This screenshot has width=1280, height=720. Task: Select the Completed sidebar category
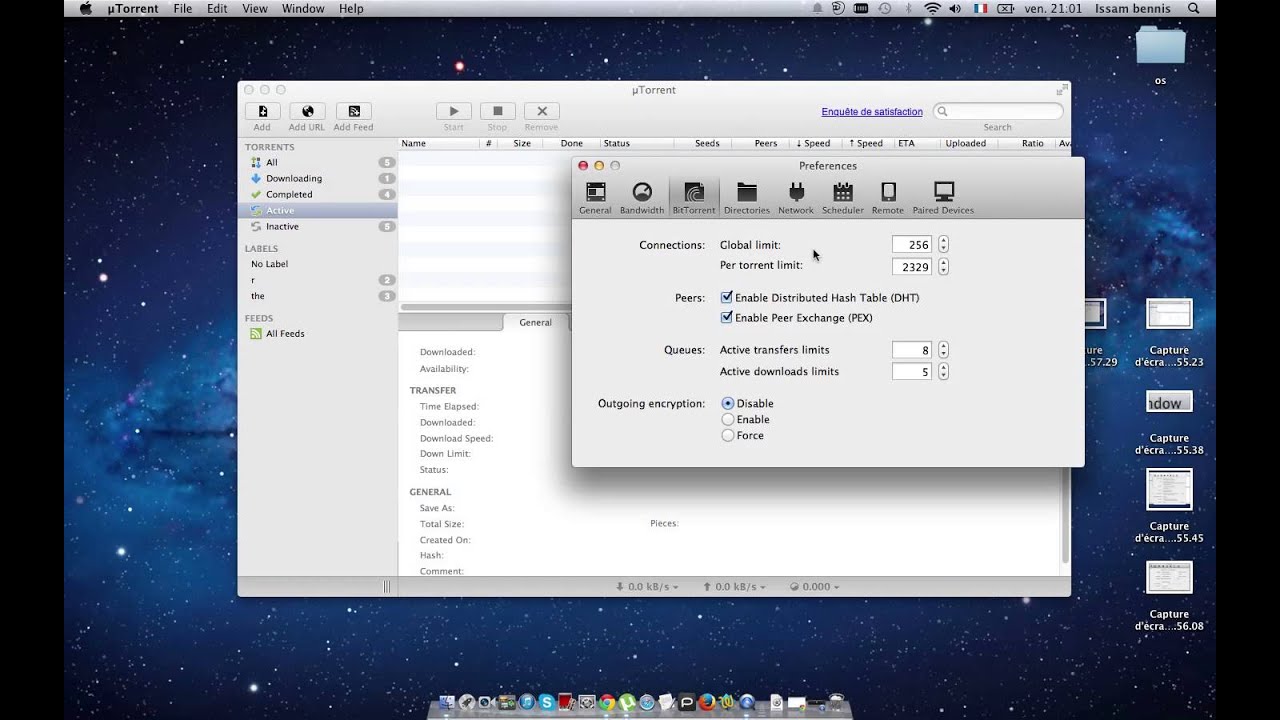point(317,194)
